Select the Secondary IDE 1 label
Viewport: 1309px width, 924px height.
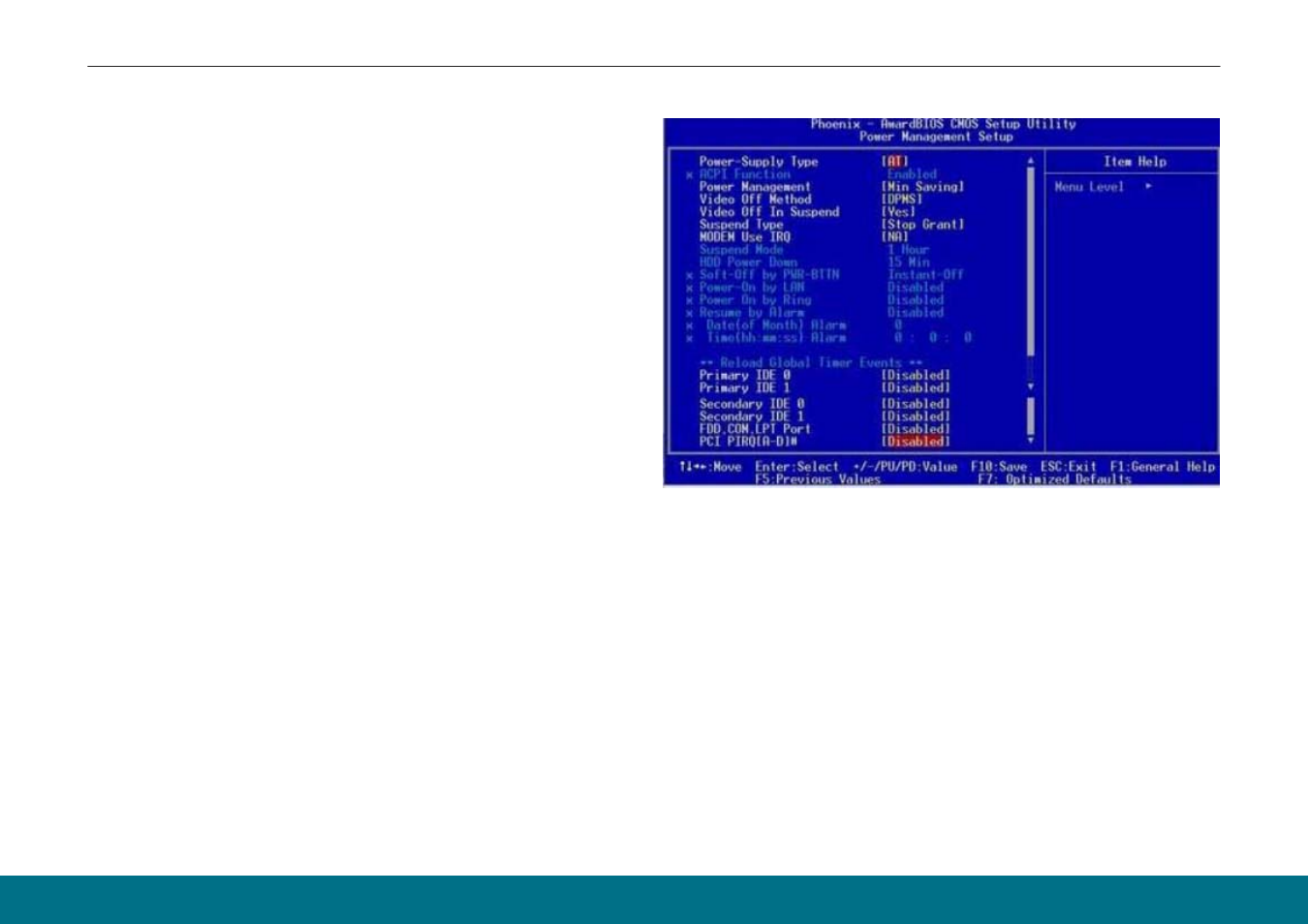point(752,416)
